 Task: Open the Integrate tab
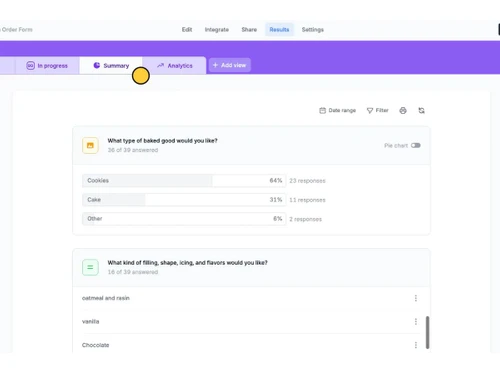(x=217, y=30)
